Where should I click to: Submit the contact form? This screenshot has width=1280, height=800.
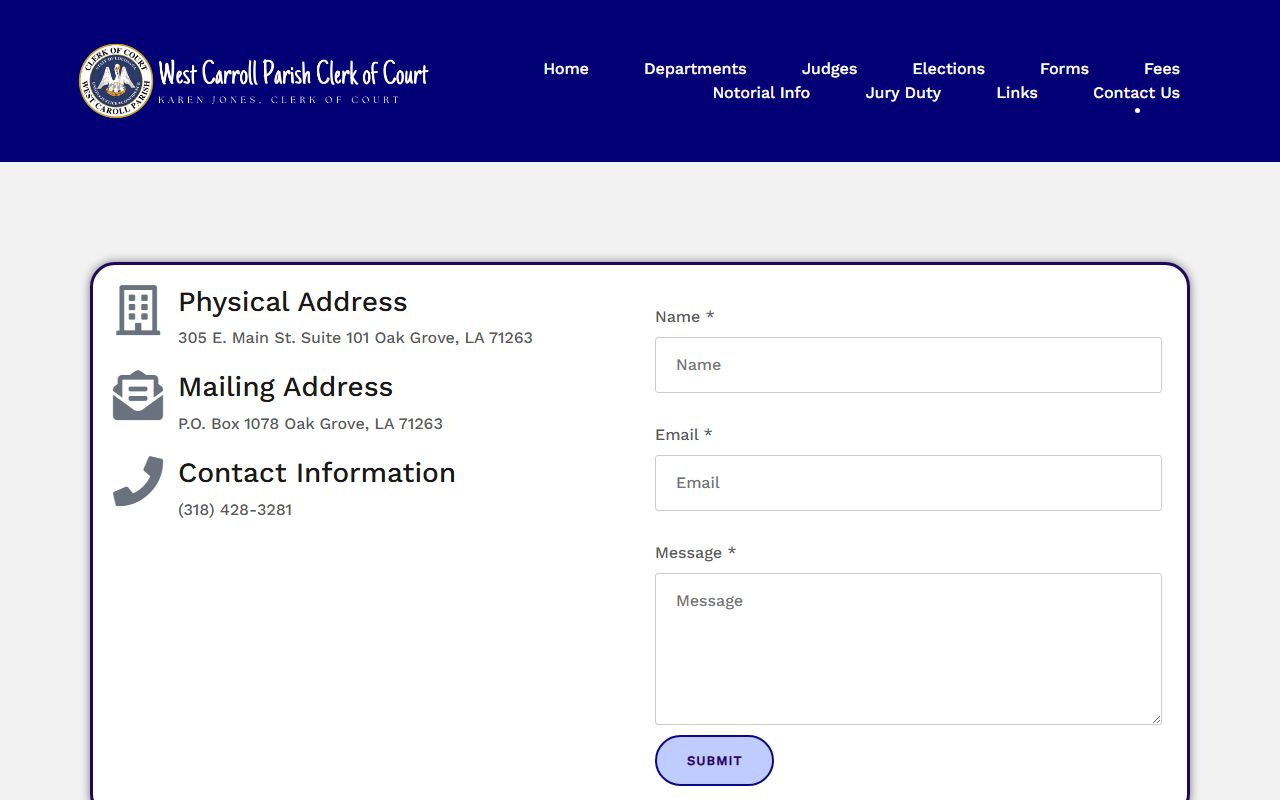point(714,761)
